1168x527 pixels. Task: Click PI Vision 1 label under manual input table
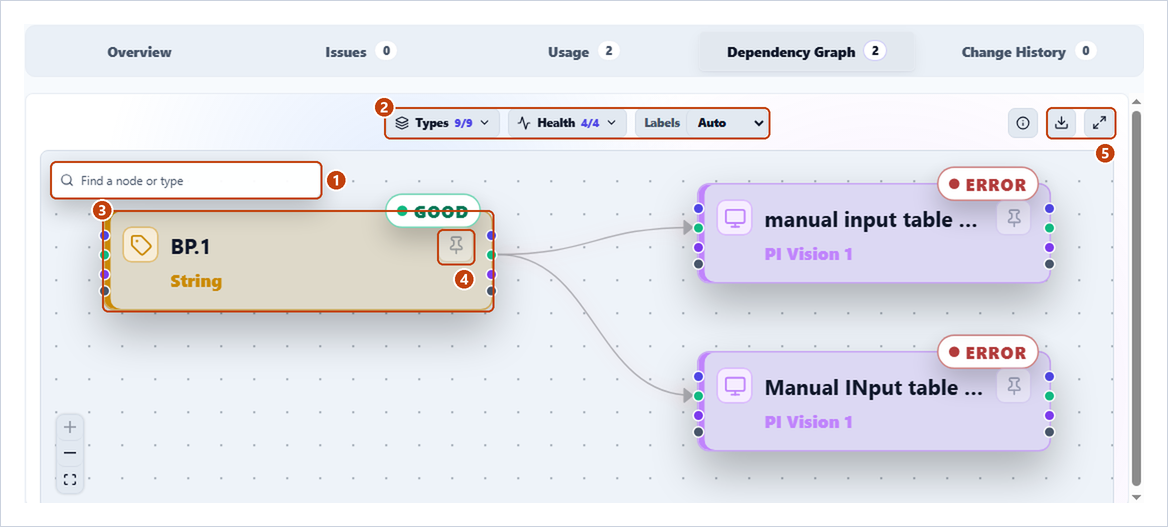coord(808,254)
